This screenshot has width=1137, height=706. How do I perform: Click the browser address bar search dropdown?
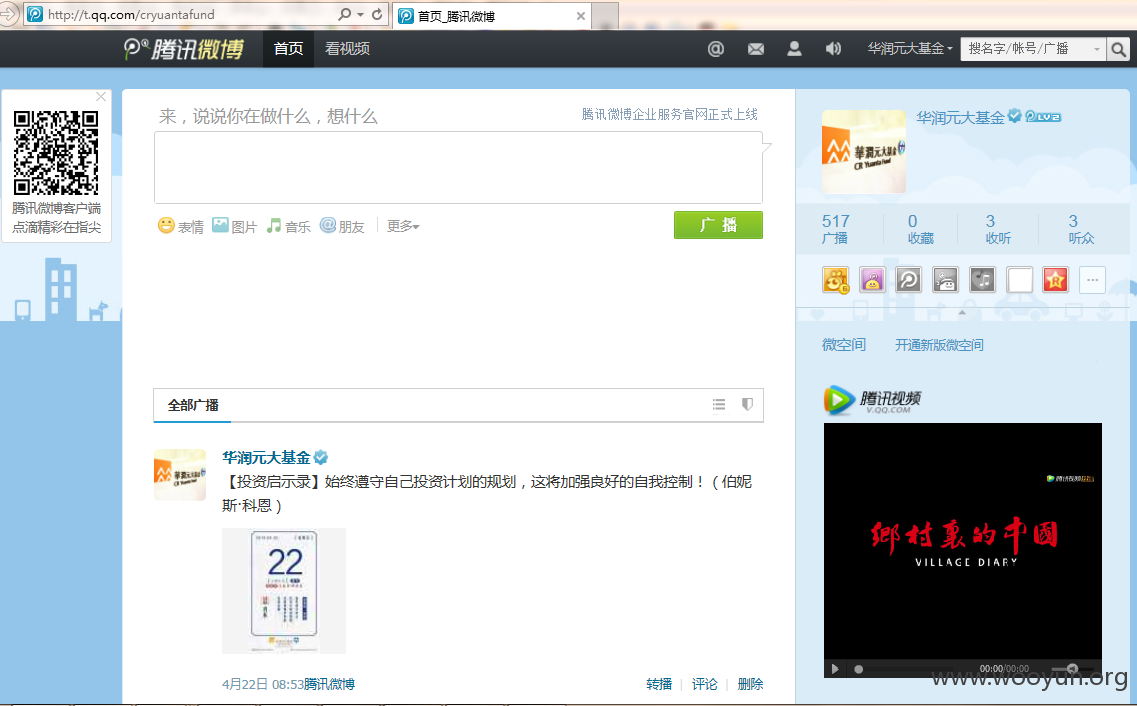(360, 14)
